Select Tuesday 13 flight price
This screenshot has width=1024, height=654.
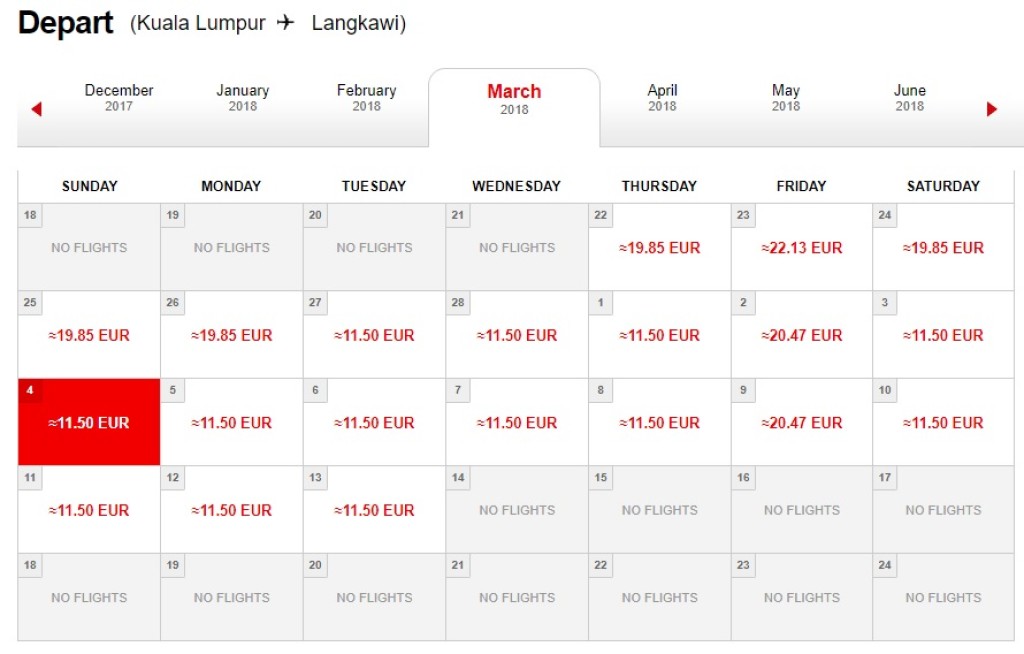point(374,510)
